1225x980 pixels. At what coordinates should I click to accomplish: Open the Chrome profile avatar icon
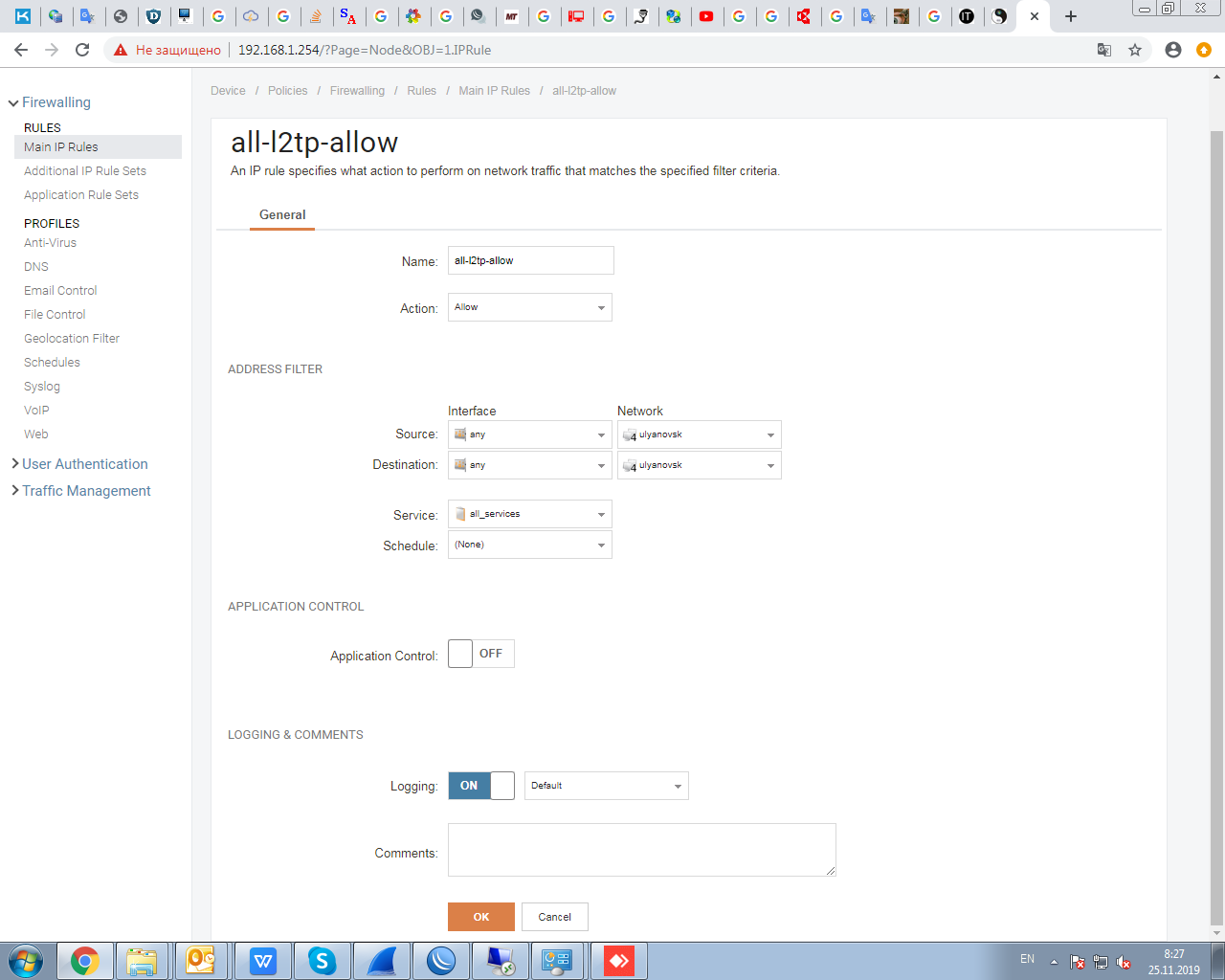tap(1172, 50)
